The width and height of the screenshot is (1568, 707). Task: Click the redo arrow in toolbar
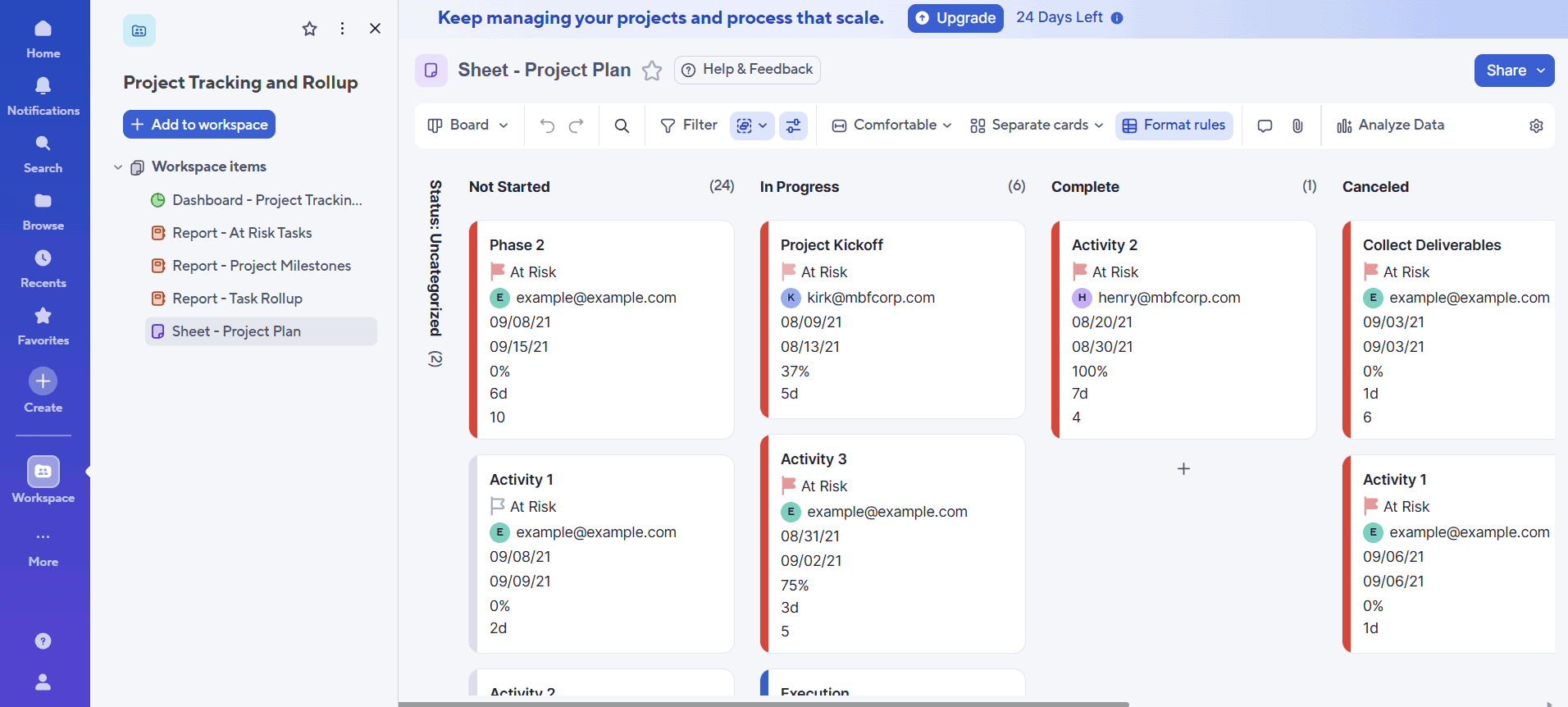pyautogui.click(x=577, y=125)
